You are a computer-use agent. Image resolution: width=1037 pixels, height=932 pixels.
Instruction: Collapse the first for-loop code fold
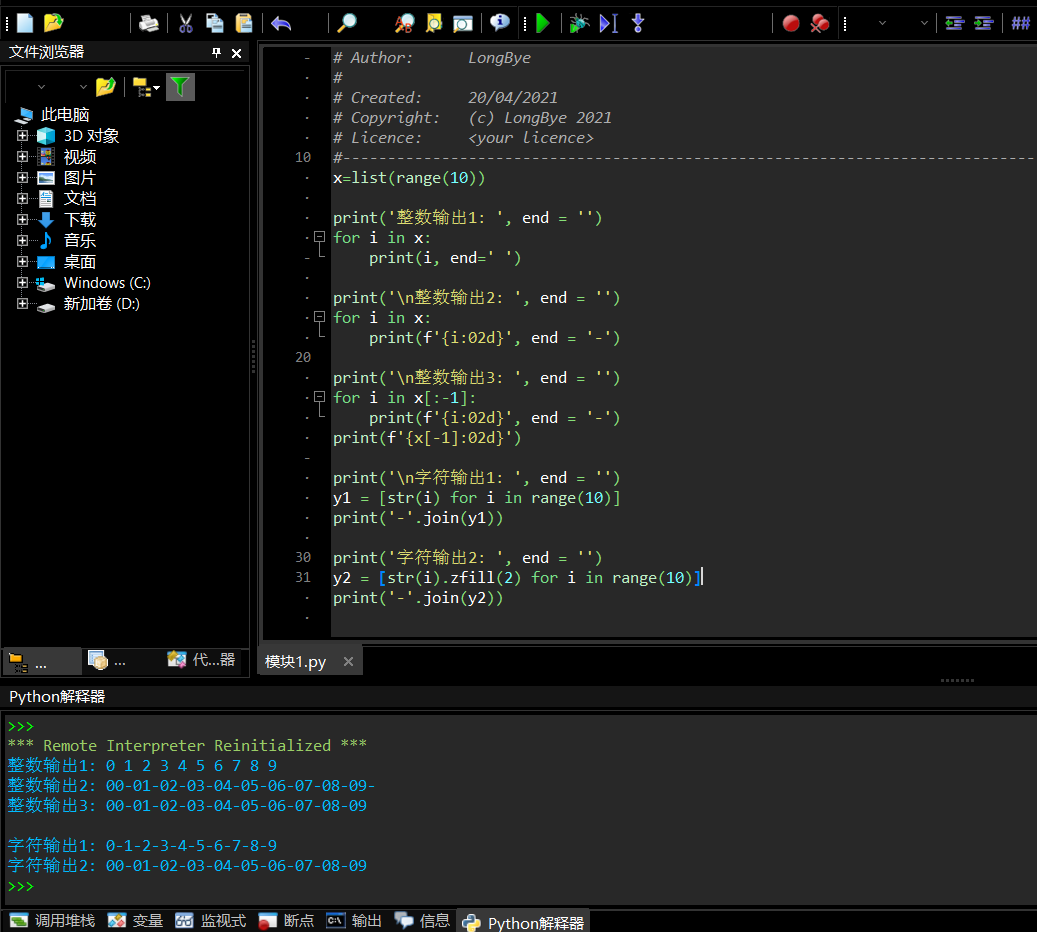[x=319, y=237]
